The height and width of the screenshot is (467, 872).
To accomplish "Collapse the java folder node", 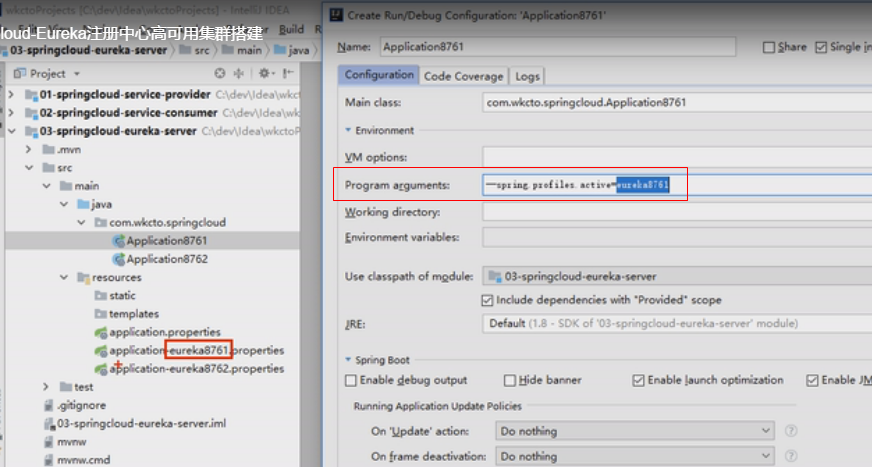I will [64, 204].
